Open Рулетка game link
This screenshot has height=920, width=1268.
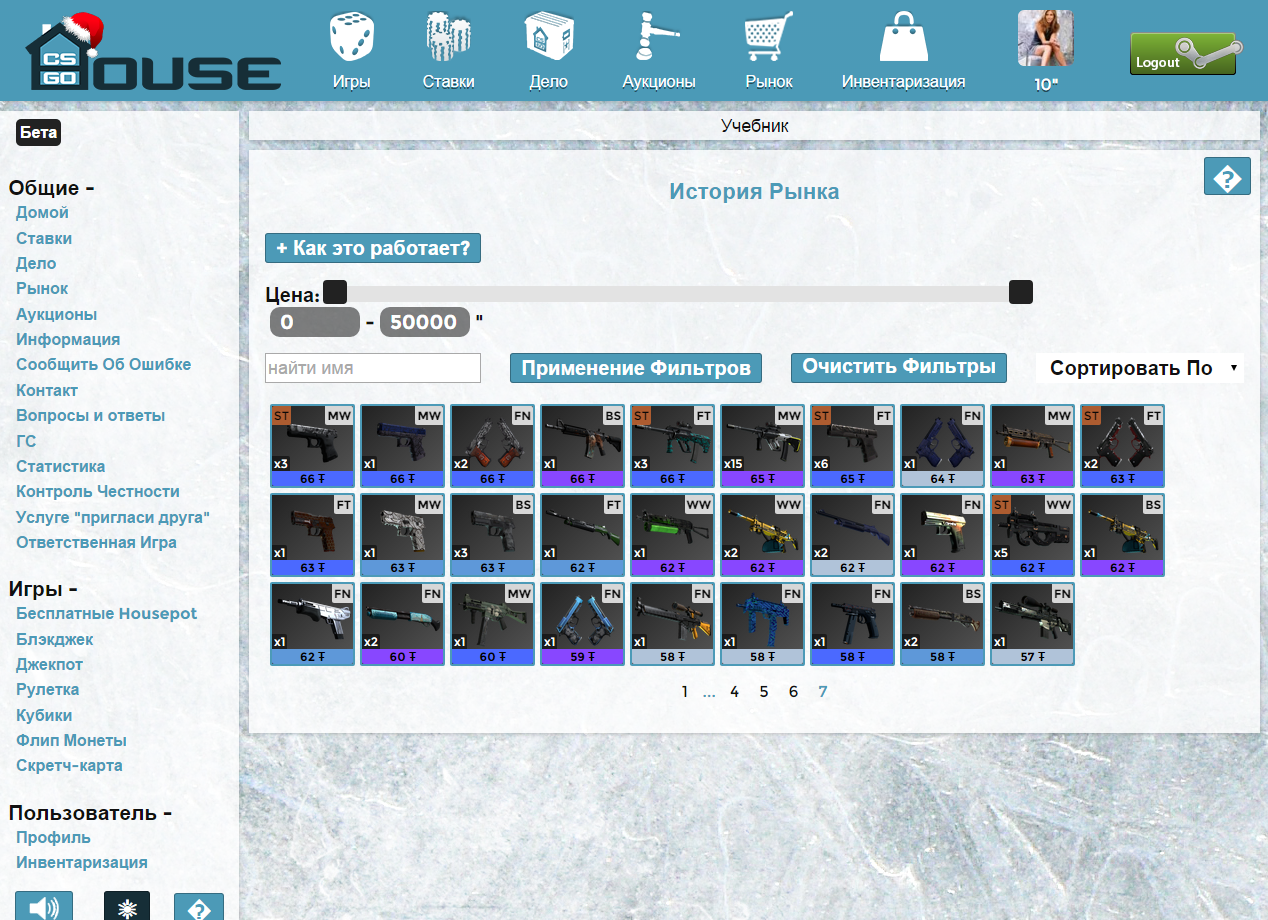point(48,690)
